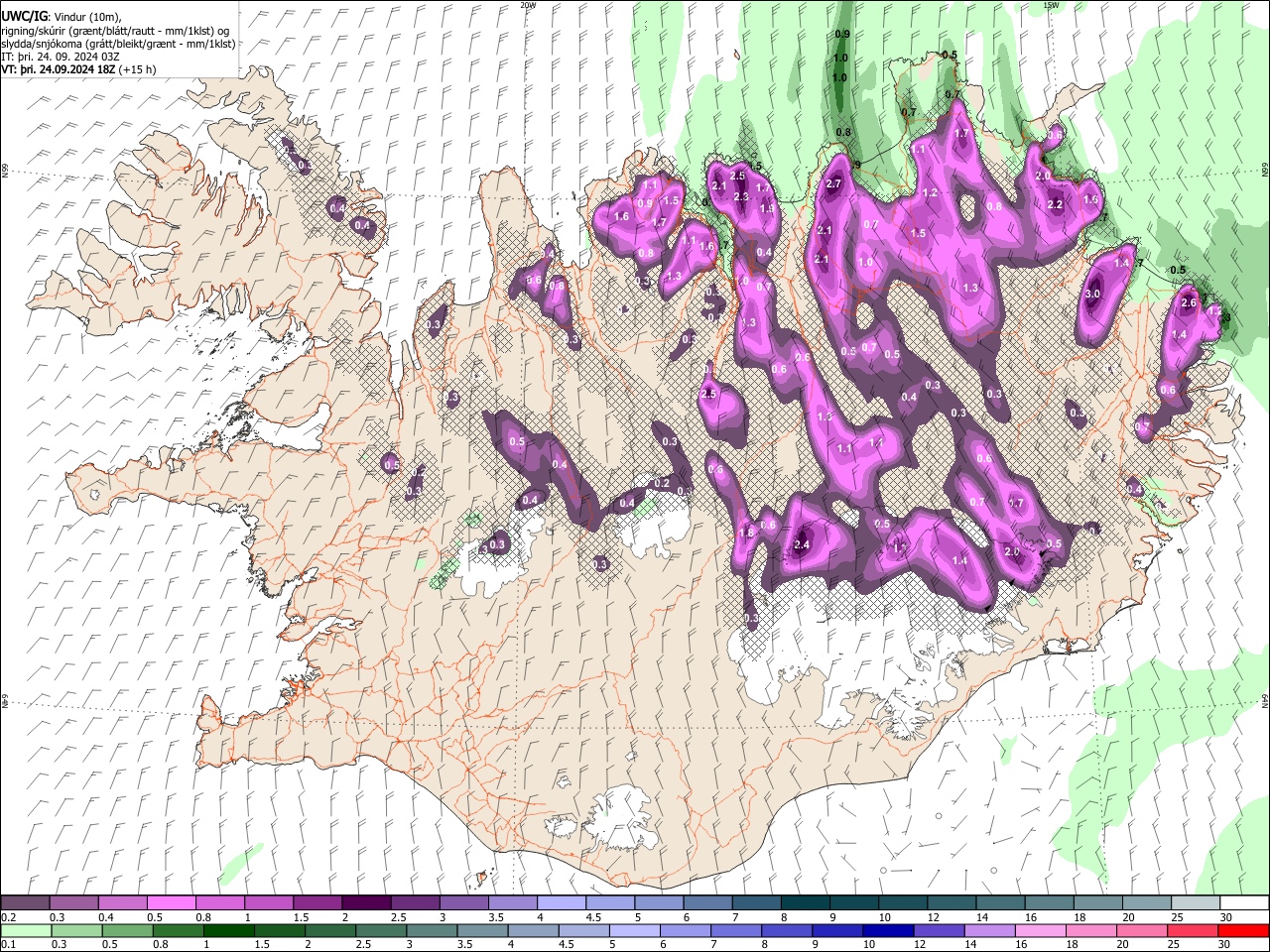Pick the 16 light pink rain legend swatch

[x=1042, y=931]
